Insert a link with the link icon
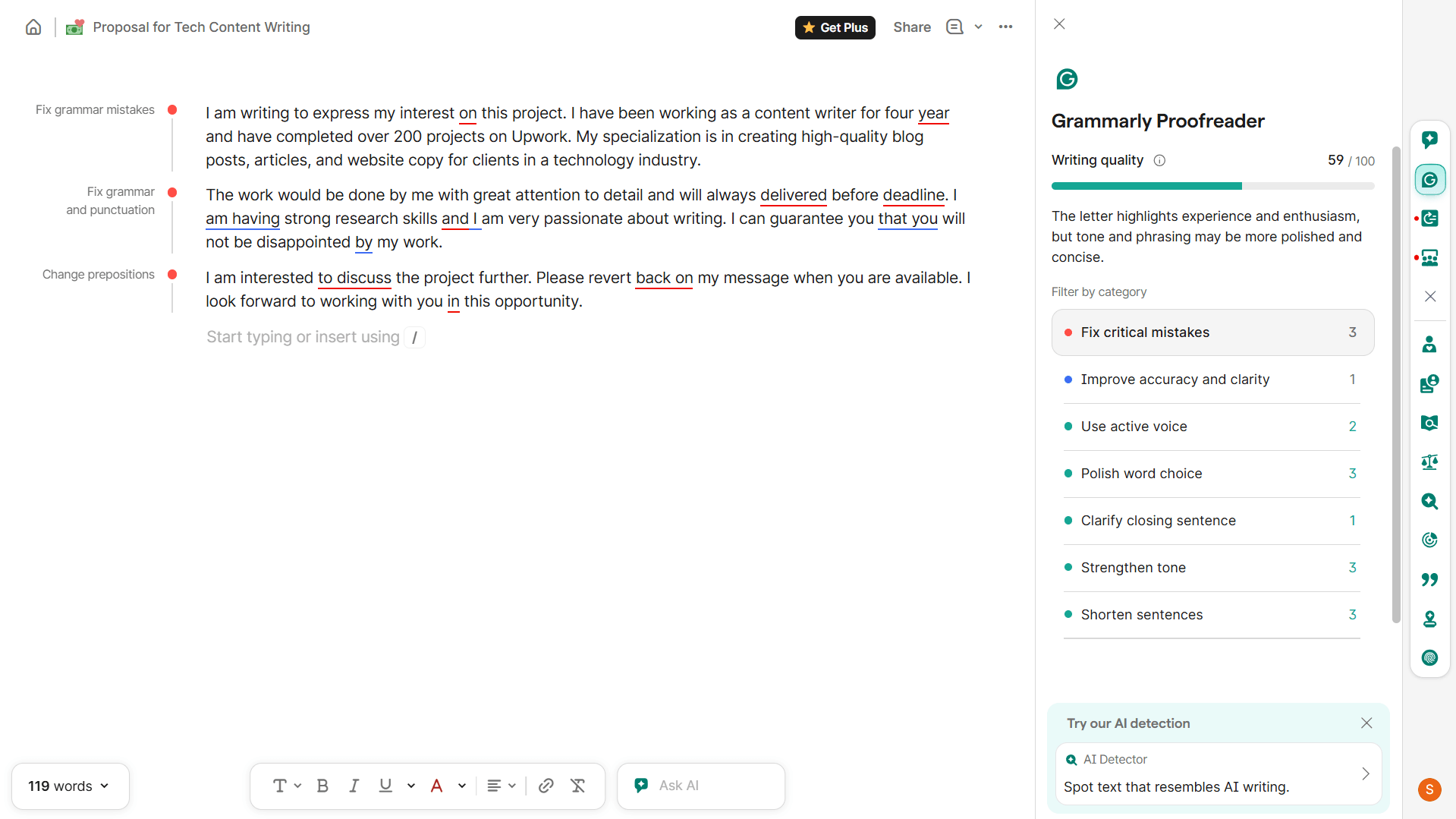The width and height of the screenshot is (1456, 819). [546, 786]
